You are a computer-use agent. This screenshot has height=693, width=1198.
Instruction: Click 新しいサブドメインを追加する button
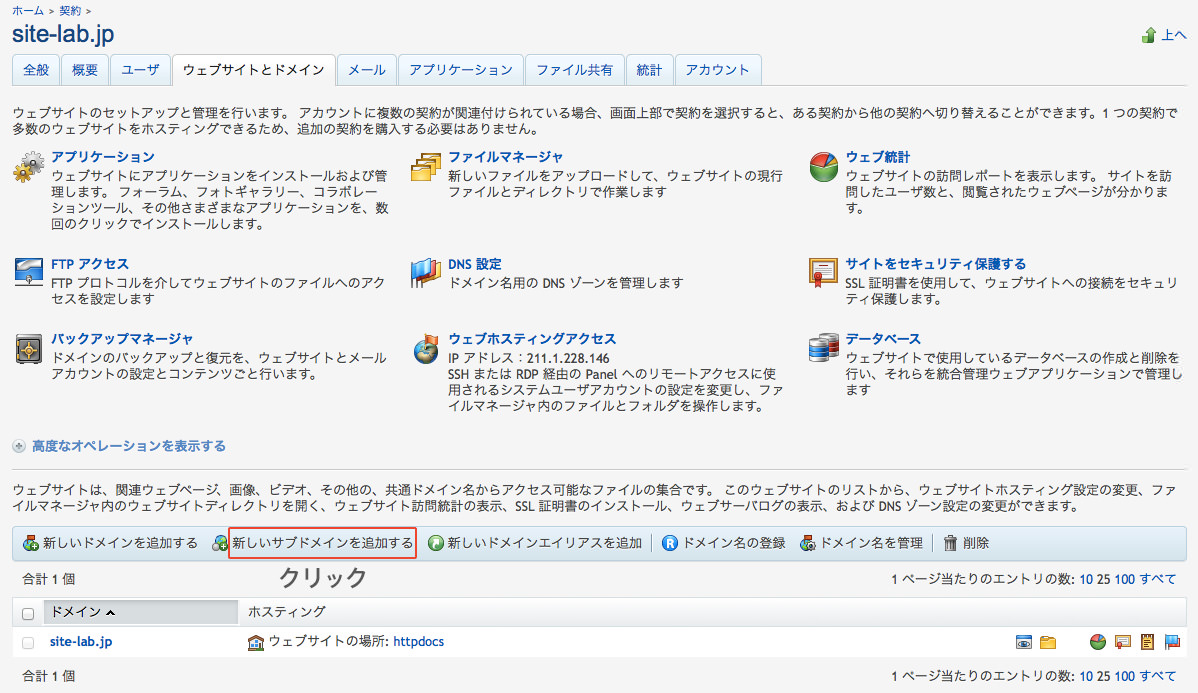coord(322,543)
